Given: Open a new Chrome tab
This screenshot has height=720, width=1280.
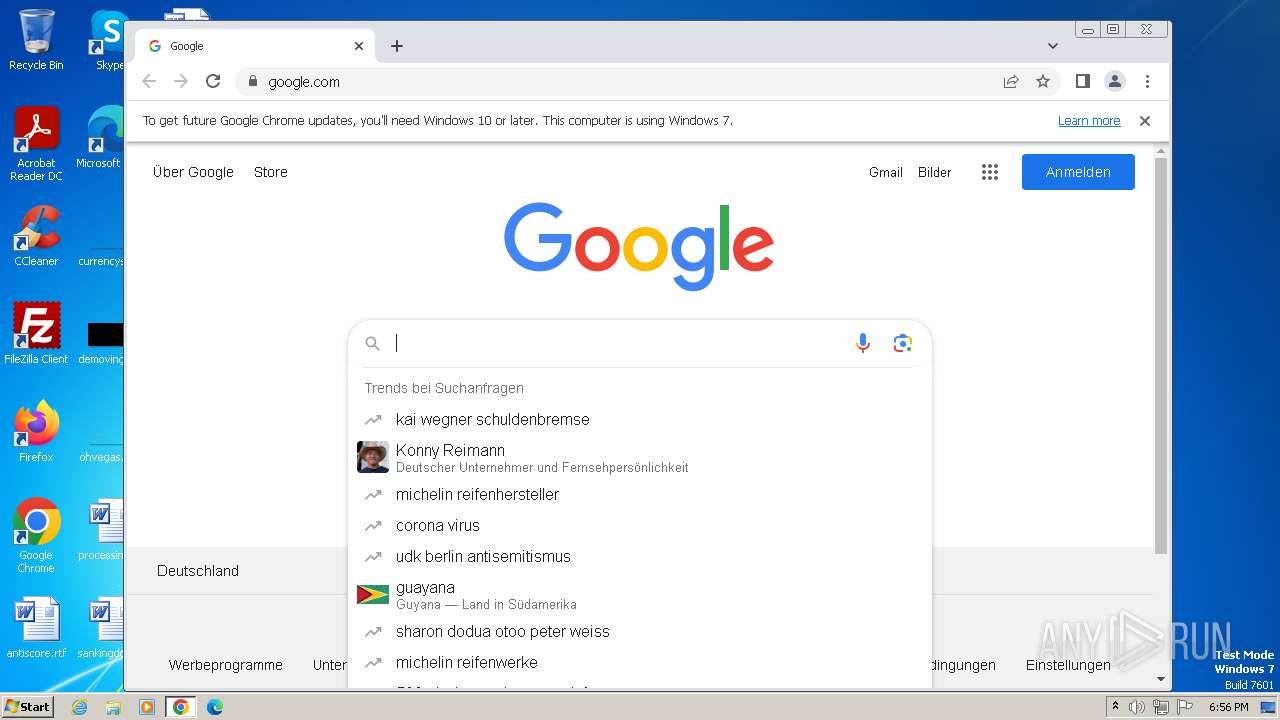Looking at the screenshot, I should coord(397,46).
